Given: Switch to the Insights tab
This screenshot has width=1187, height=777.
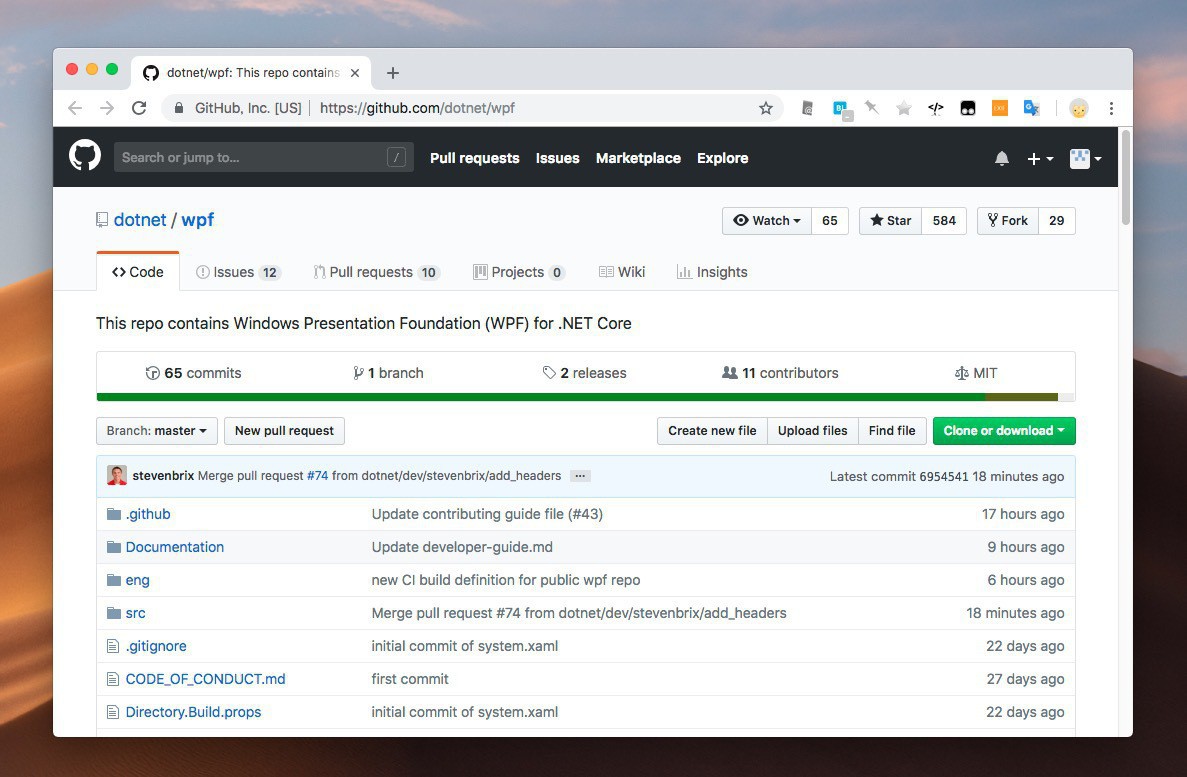Looking at the screenshot, I should click(712, 272).
